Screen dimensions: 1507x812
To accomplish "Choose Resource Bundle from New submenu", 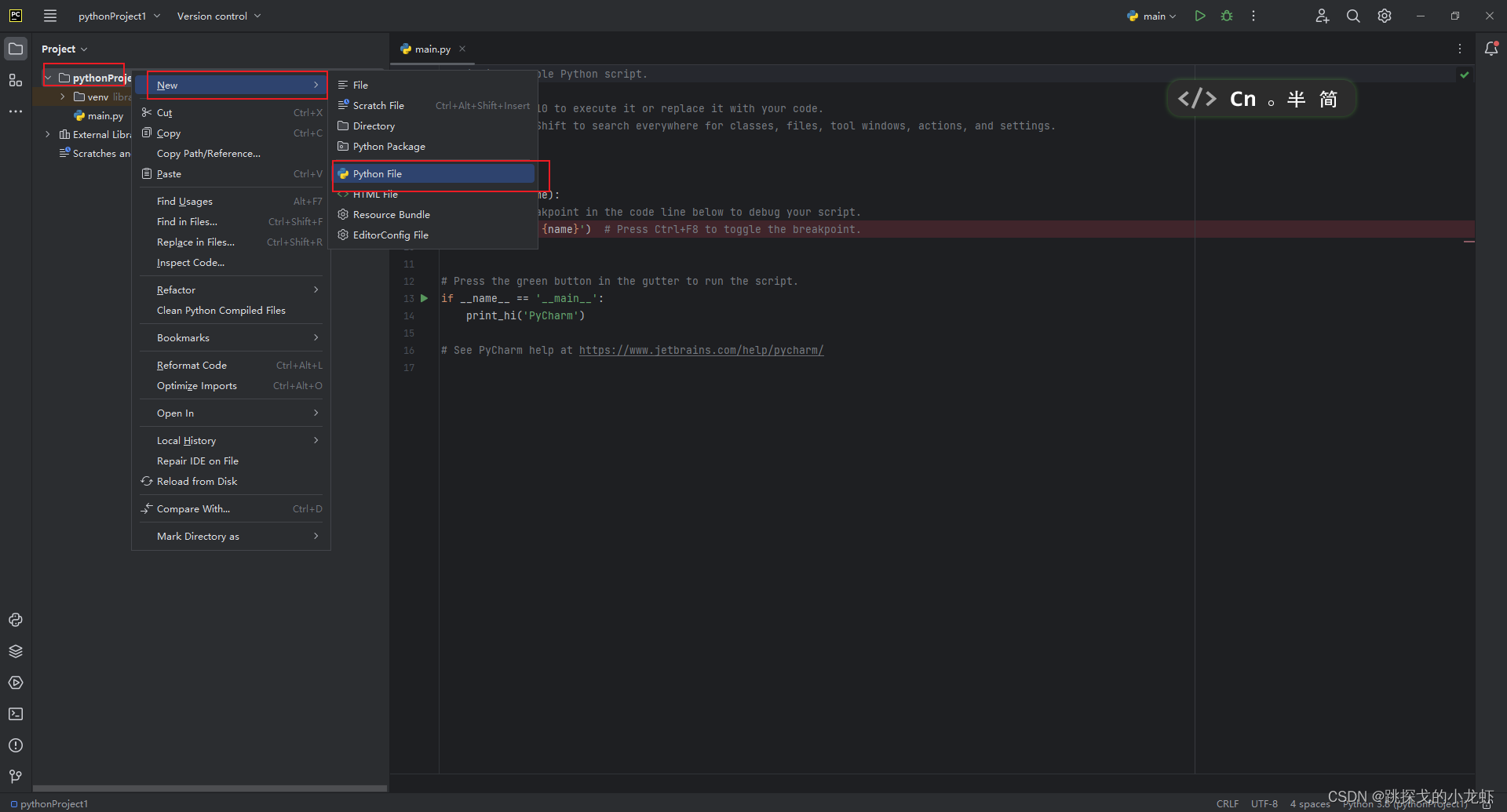I will click(x=434, y=214).
